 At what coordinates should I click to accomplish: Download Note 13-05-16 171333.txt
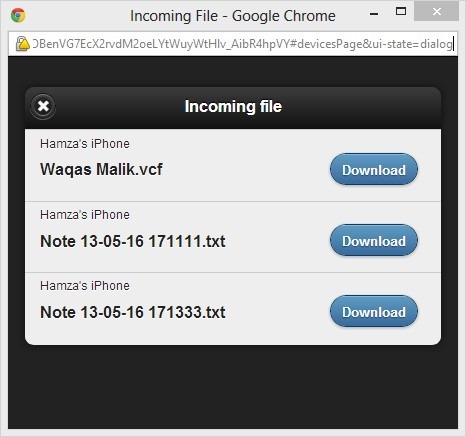pyautogui.click(x=374, y=311)
